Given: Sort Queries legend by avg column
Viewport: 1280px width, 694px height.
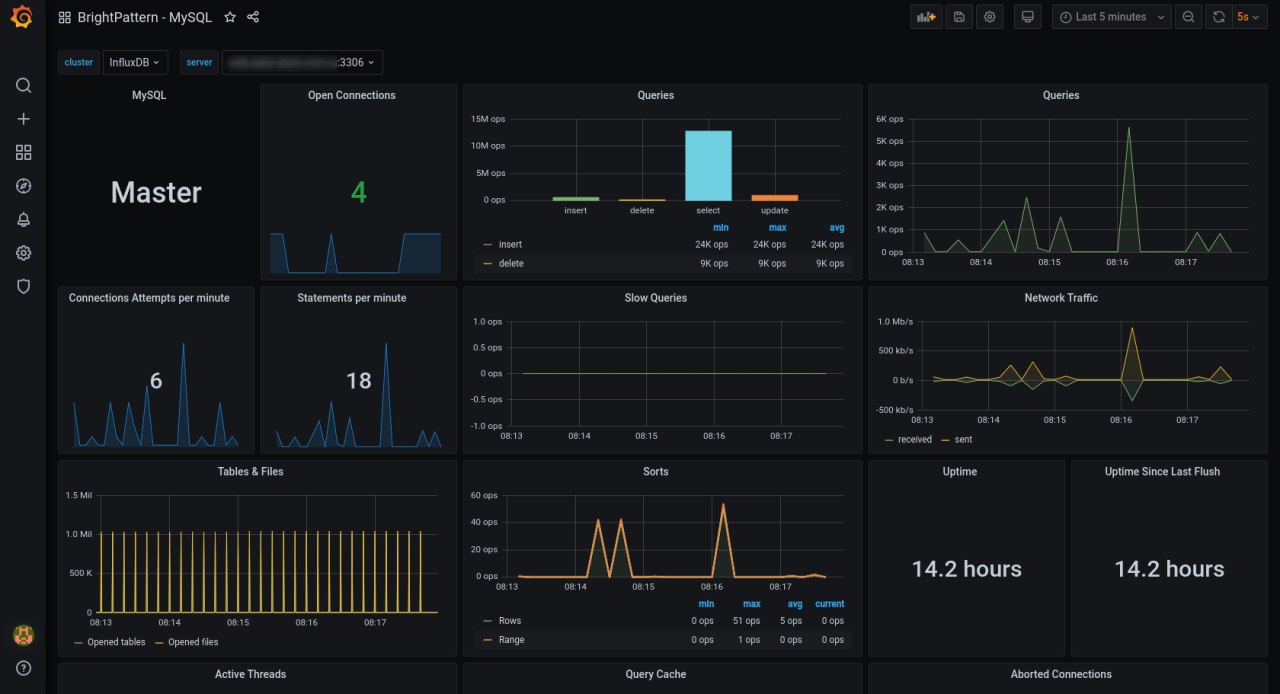Looking at the screenshot, I should [836, 228].
